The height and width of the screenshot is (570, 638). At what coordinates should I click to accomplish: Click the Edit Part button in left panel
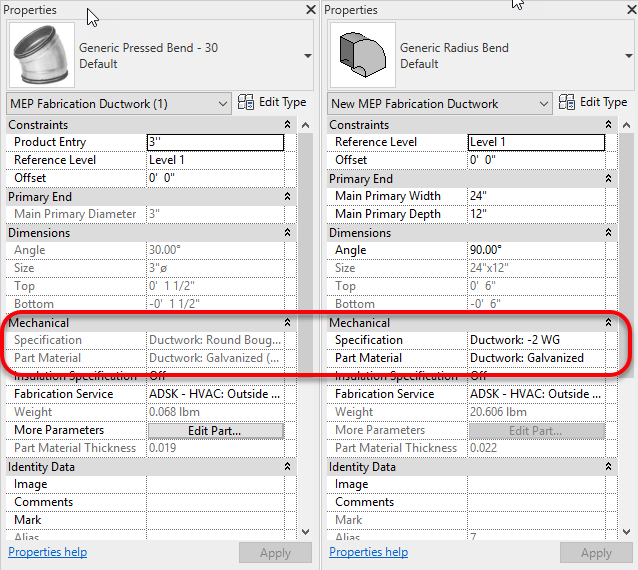[215, 430]
